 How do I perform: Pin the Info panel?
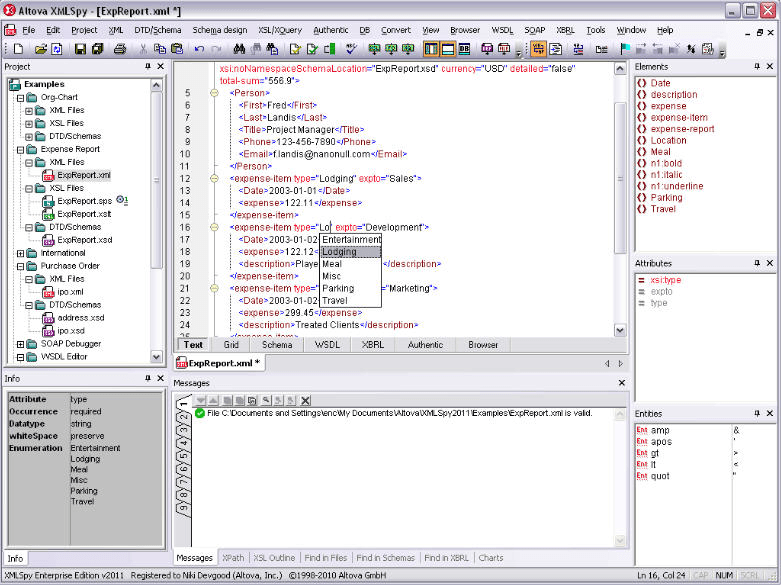[148, 378]
